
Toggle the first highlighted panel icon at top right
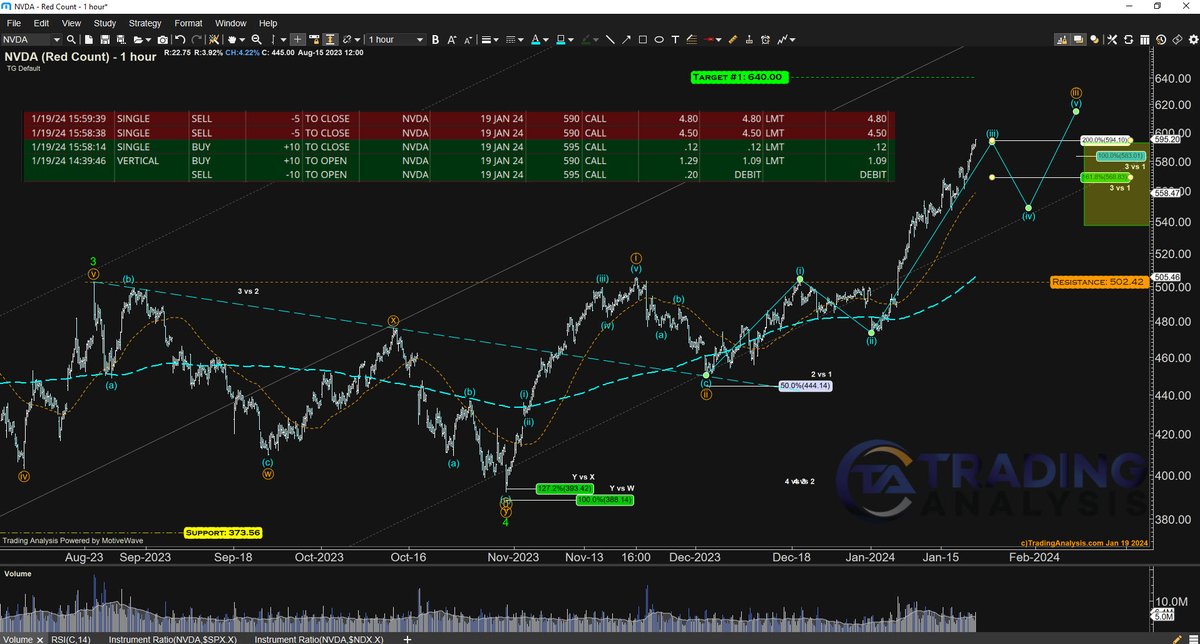pyautogui.click(x=1062, y=39)
